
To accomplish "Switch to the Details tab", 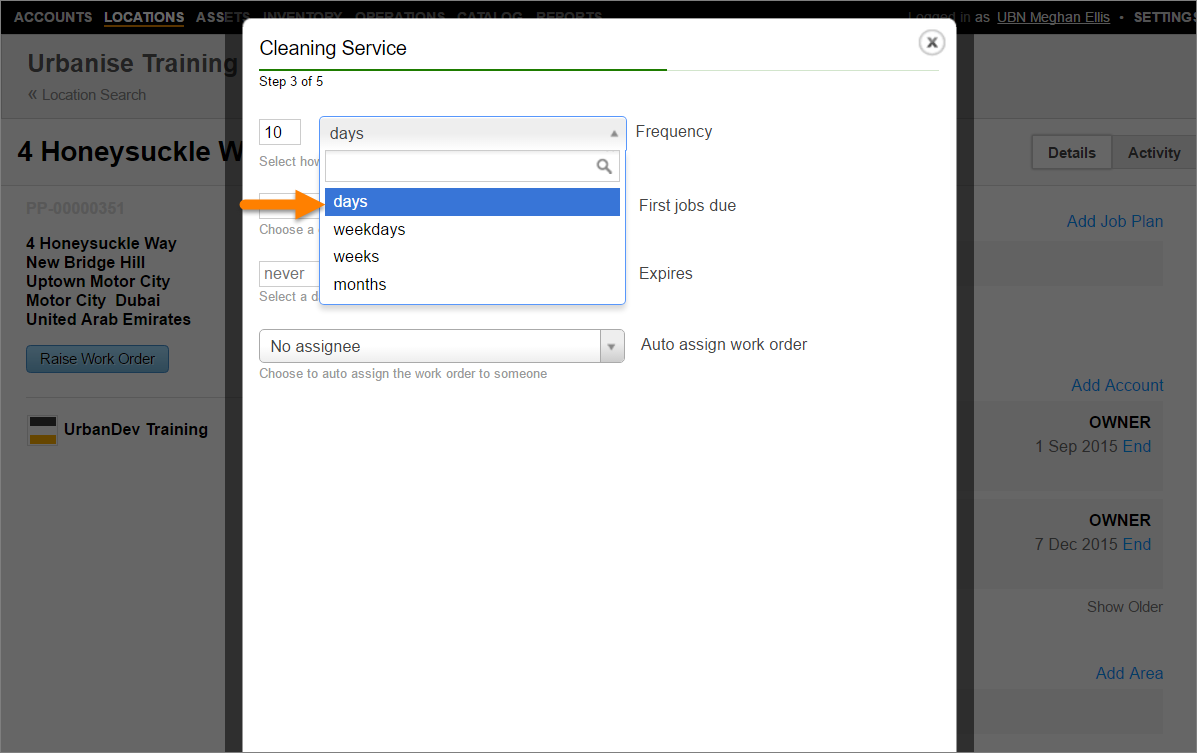I will pyautogui.click(x=1071, y=153).
